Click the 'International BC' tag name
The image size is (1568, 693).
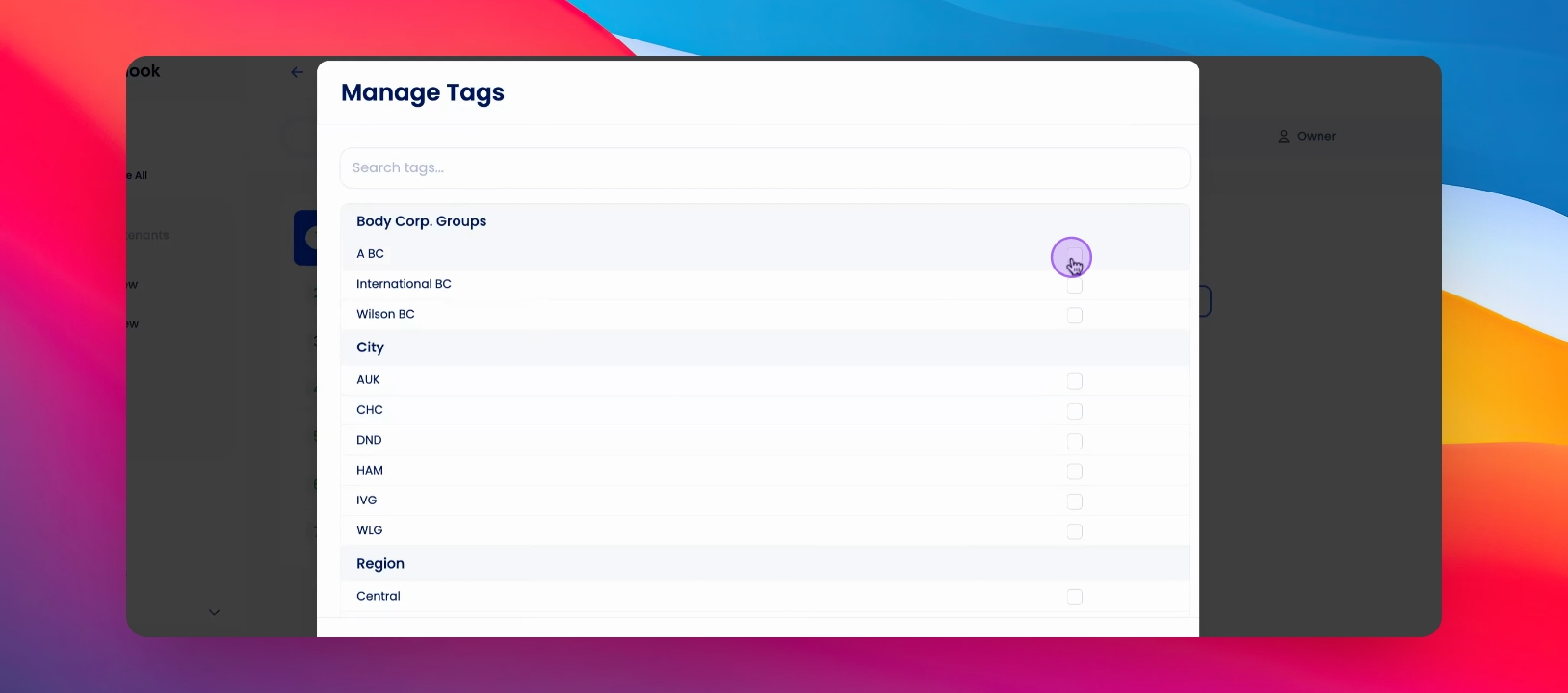click(404, 284)
